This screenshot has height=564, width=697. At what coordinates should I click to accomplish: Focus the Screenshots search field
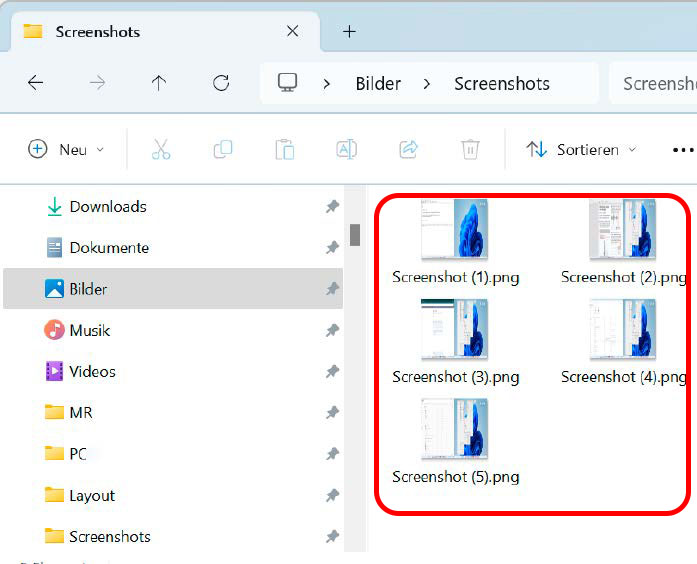pos(653,84)
